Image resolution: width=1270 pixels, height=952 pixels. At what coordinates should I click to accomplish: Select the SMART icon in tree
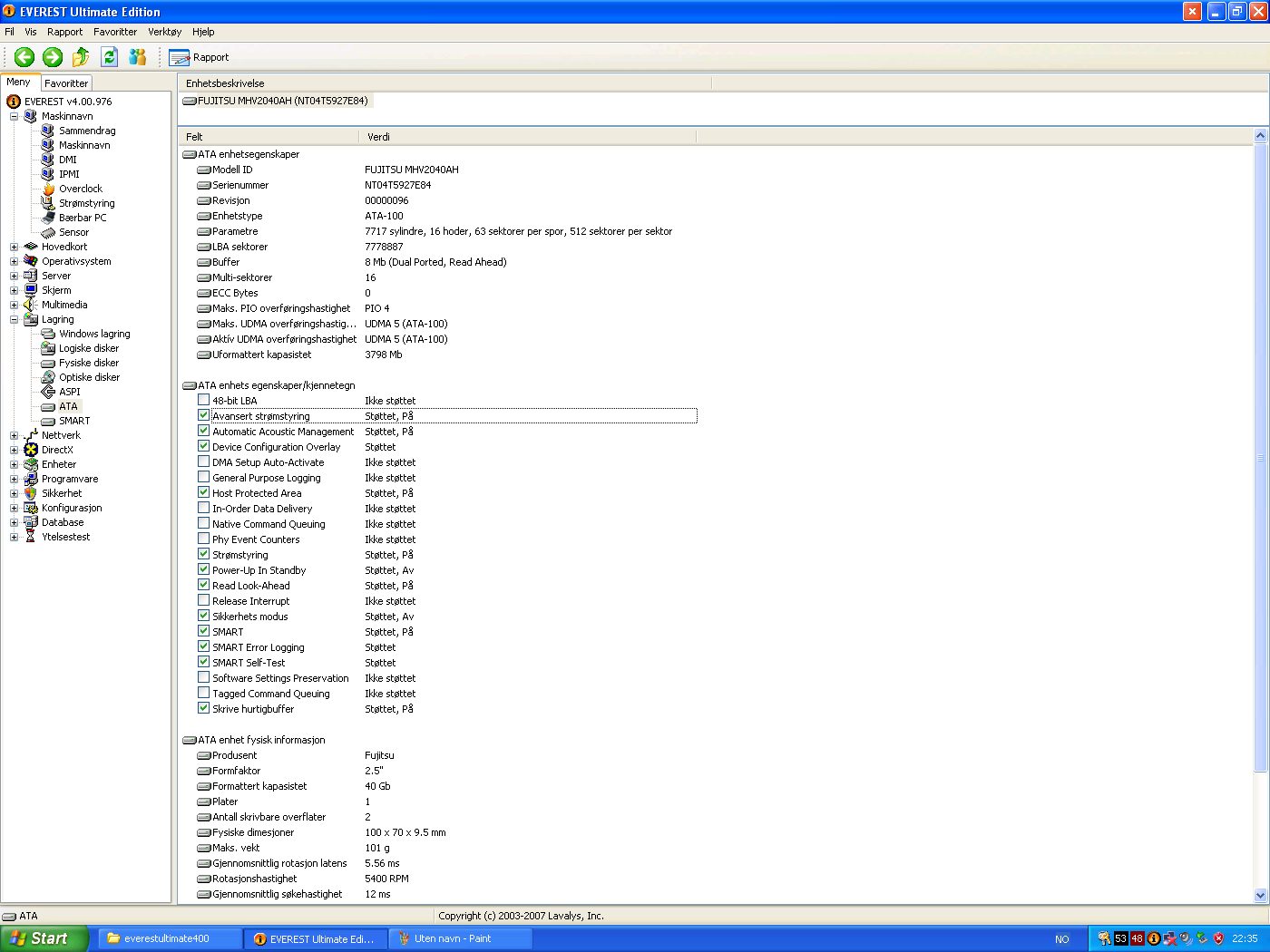[48, 421]
